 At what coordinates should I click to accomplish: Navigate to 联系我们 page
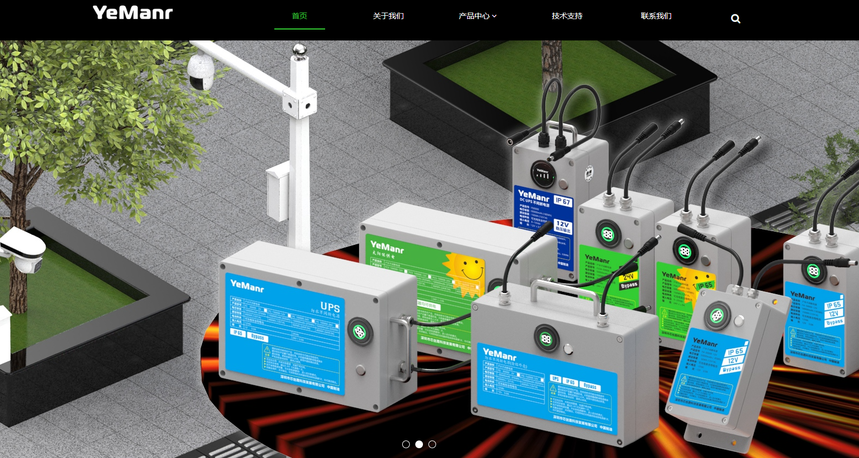(x=656, y=16)
